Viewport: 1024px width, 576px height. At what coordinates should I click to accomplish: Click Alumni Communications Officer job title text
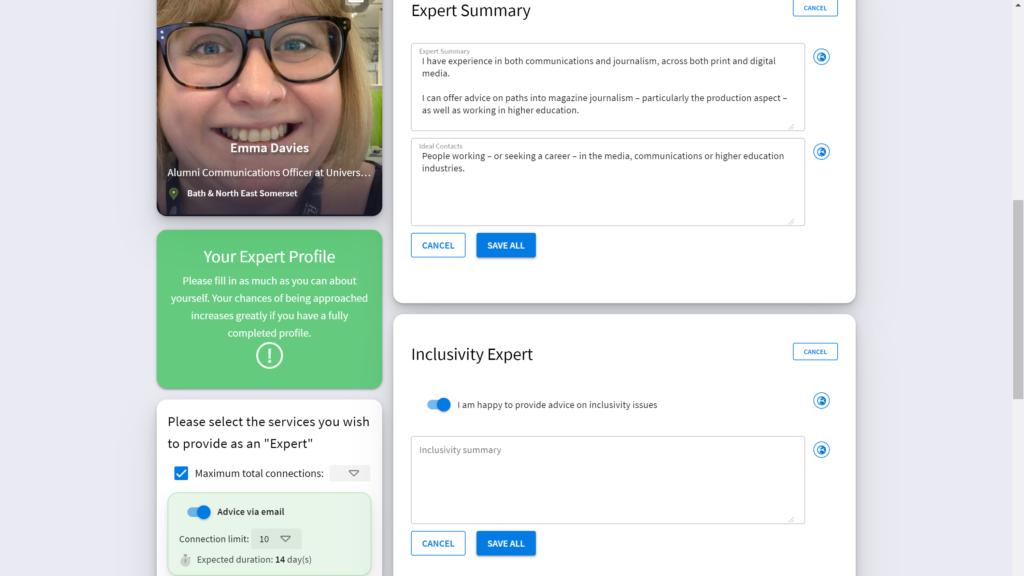[x=269, y=172]
